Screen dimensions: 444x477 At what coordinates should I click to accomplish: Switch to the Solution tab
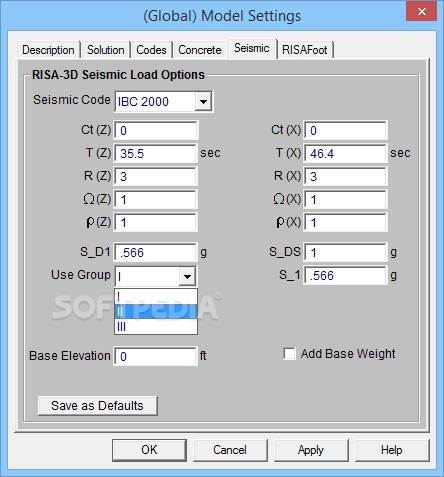[x=106, y=50]
